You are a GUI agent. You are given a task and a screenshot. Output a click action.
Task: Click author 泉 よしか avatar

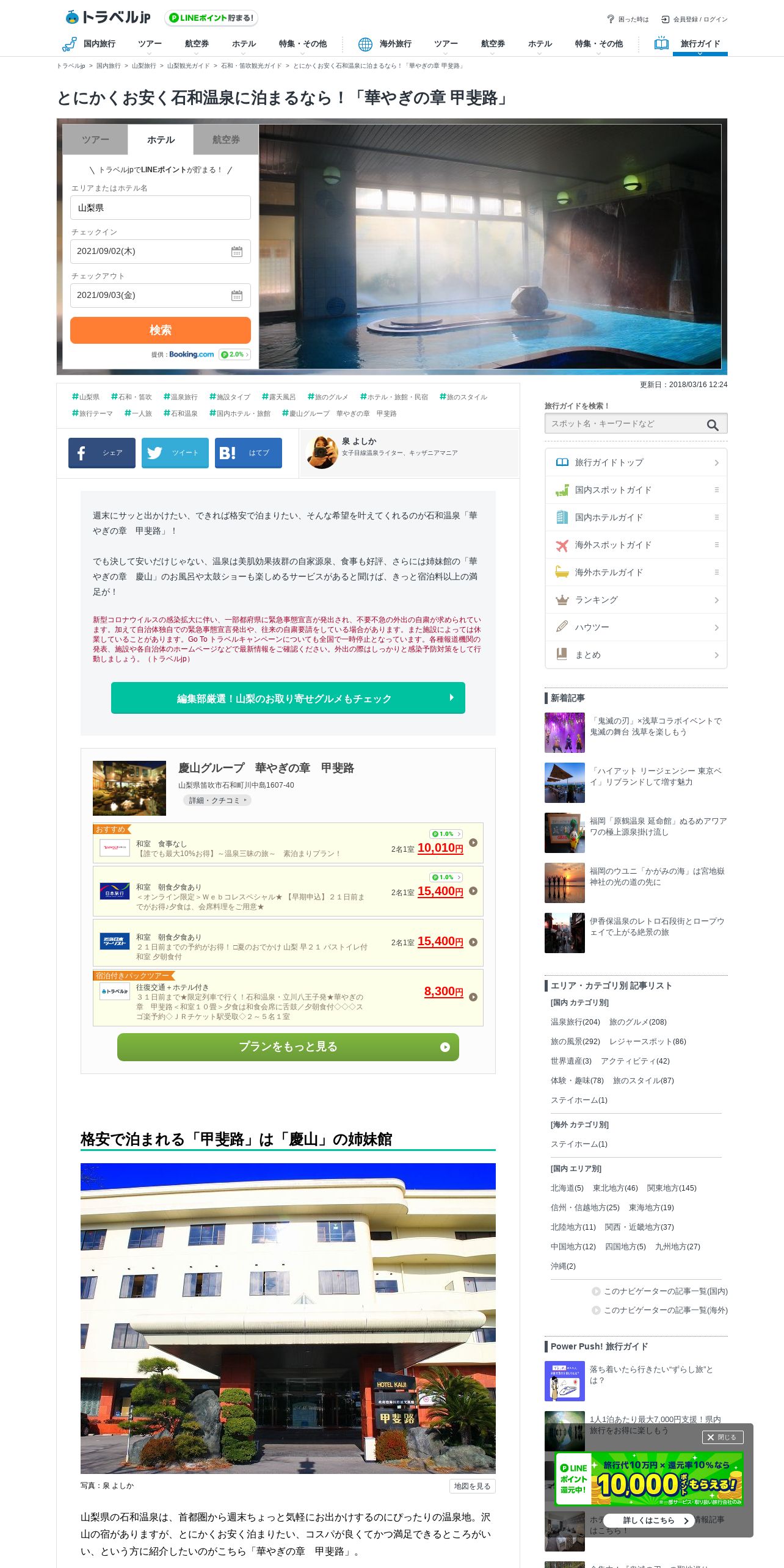pos(322,452)
